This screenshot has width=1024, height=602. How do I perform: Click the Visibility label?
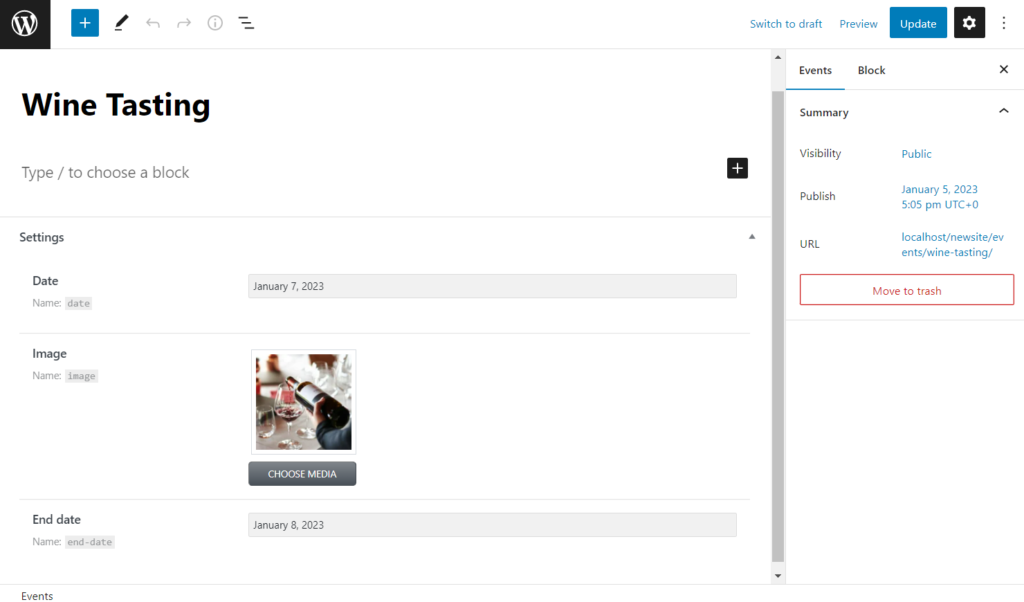click(820, 153)
